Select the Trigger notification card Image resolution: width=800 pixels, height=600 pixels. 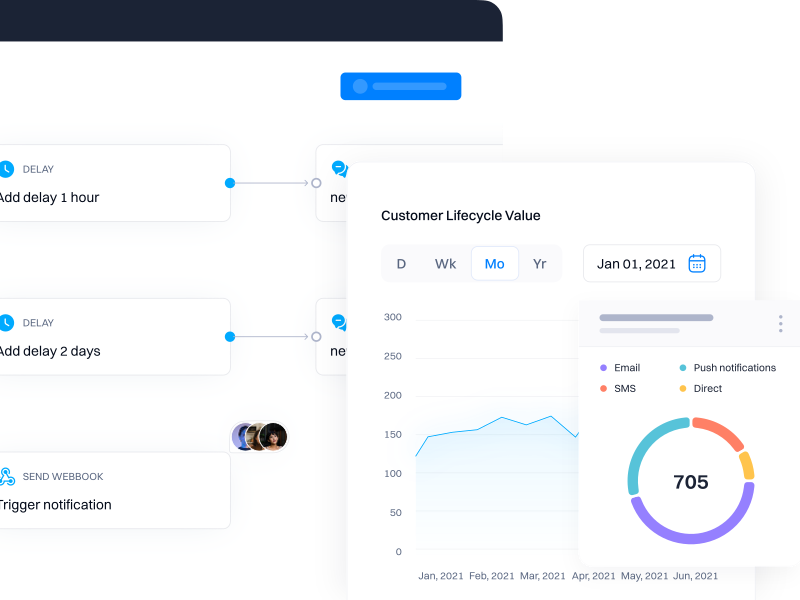112,490
